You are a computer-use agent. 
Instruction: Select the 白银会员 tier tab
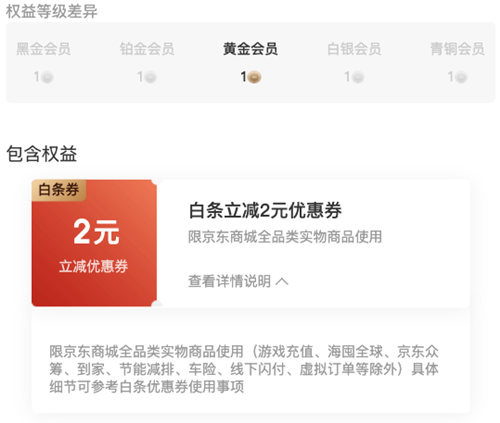click(354, 49)
